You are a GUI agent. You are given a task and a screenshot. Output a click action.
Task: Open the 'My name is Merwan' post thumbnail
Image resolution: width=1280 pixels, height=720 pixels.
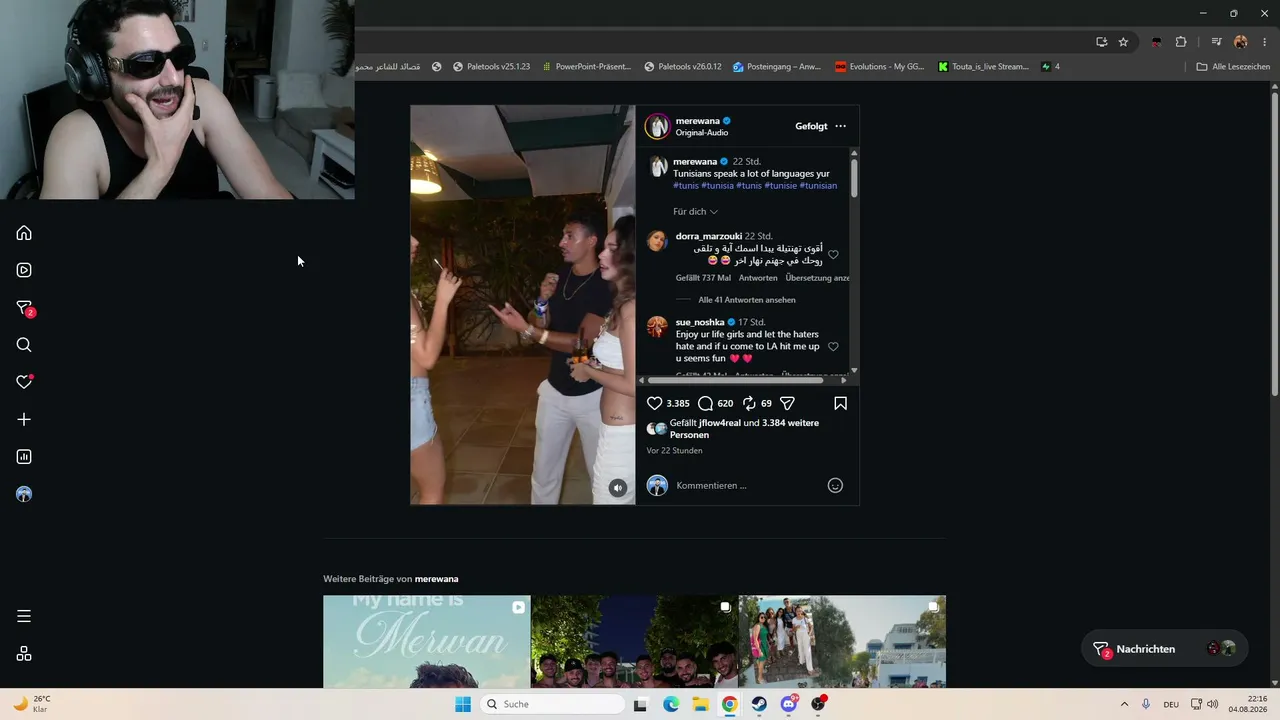(427, 642)
